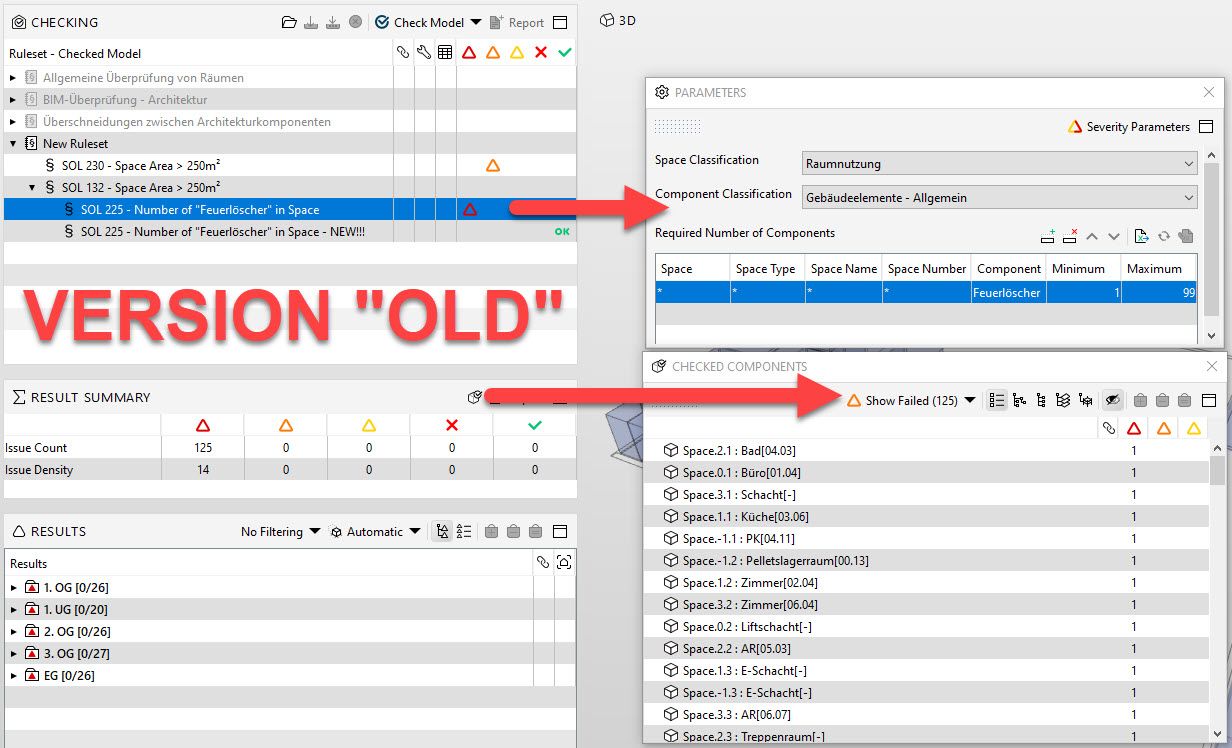Image resolution: width=1232 pixels, height=748 pixels.
Task: Expand Allgemeine Überprüfung von Räumen ruleset
Action: click(x=13, y=77)
